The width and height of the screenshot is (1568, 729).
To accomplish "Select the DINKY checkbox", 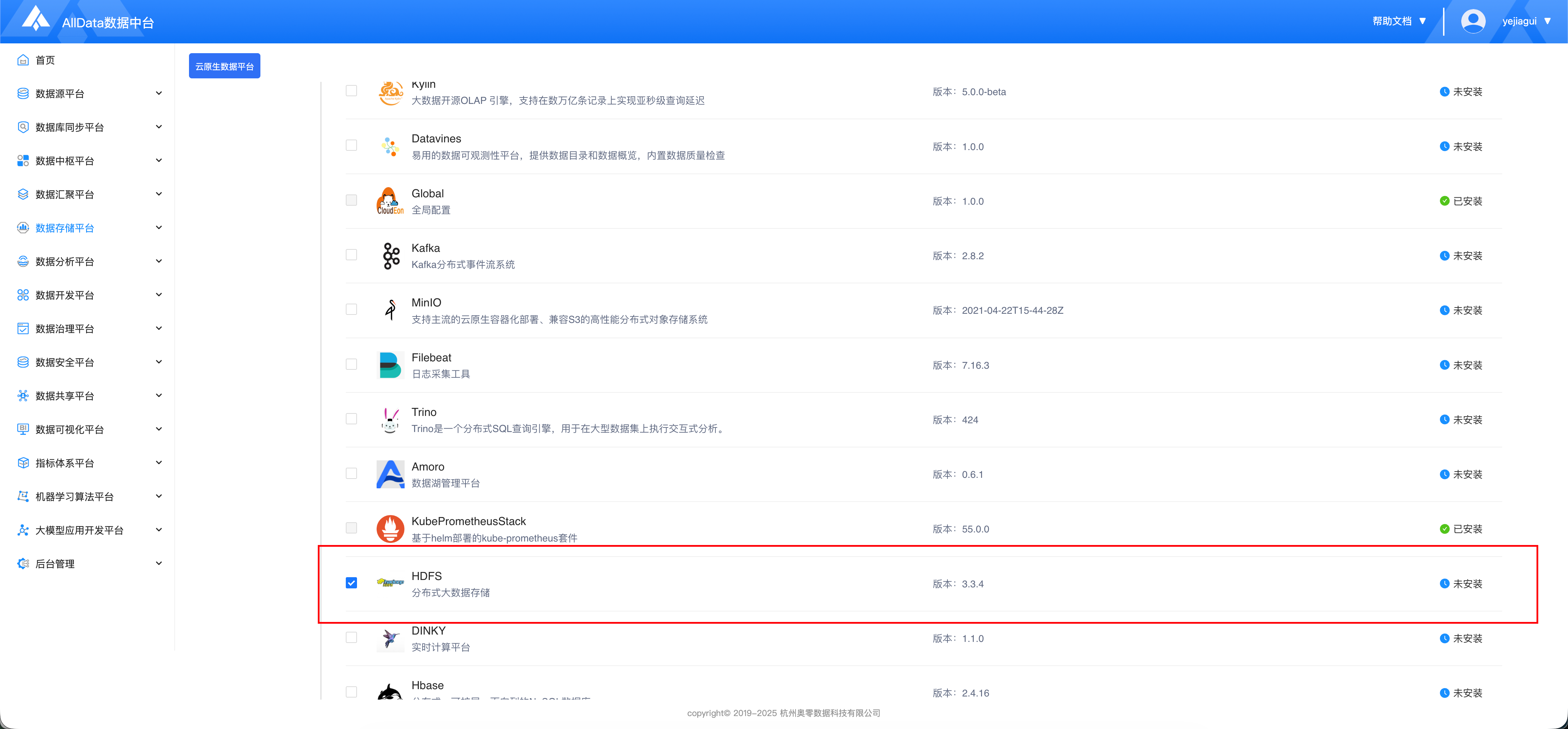I will click(351, 637).
